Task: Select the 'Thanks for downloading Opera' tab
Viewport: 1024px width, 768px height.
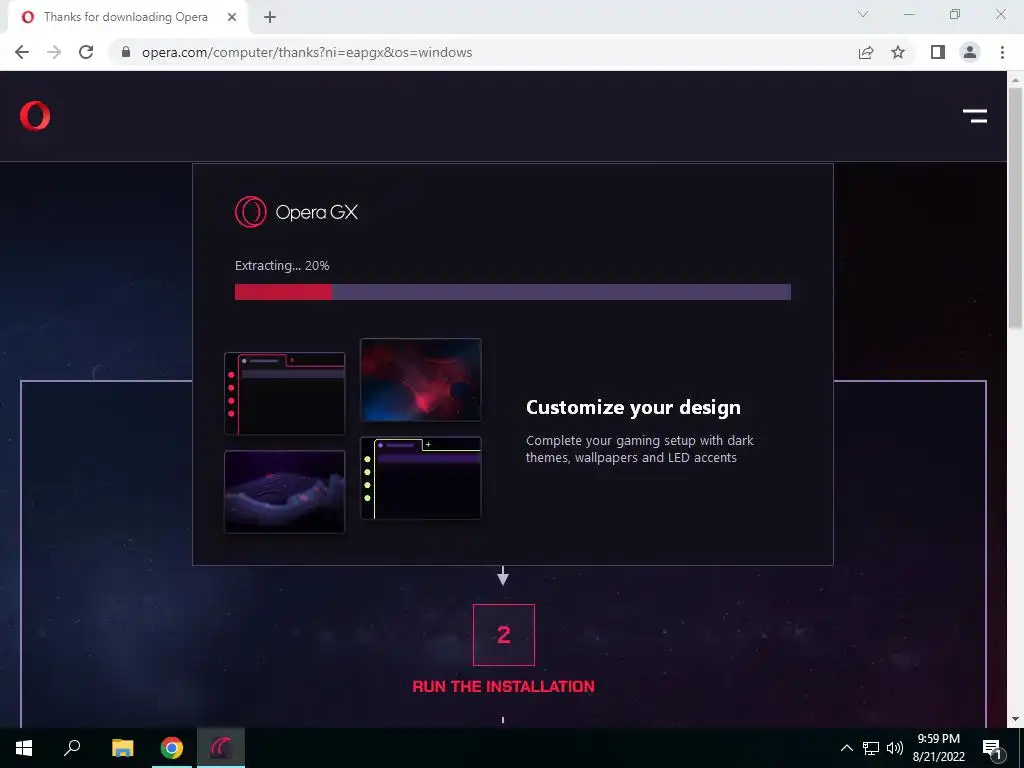Action: [128, 18]
